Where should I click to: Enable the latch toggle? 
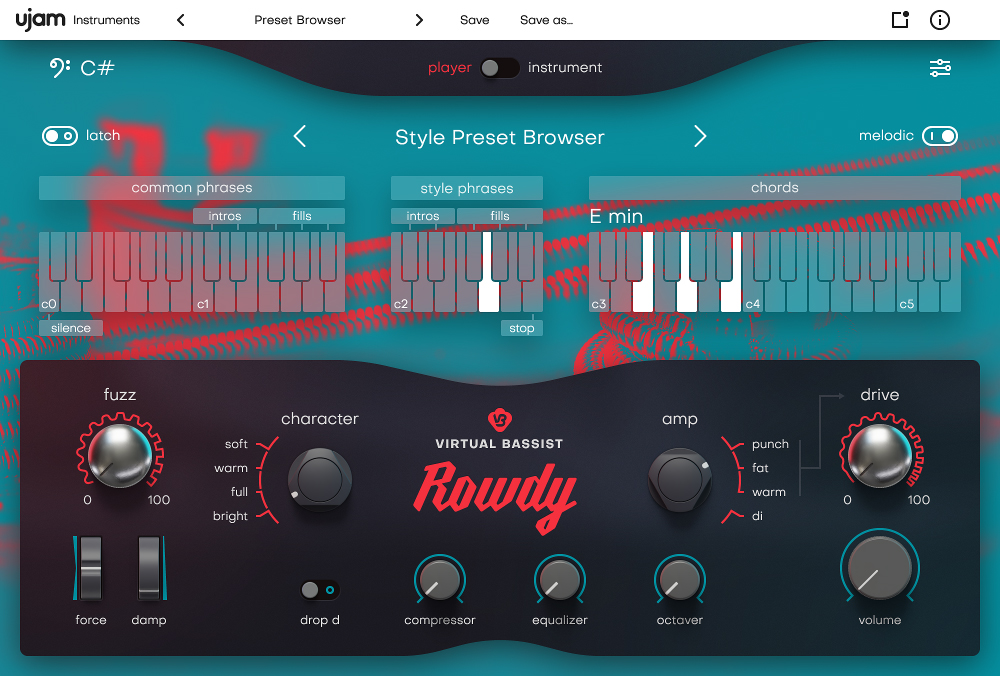coord(59,136)
